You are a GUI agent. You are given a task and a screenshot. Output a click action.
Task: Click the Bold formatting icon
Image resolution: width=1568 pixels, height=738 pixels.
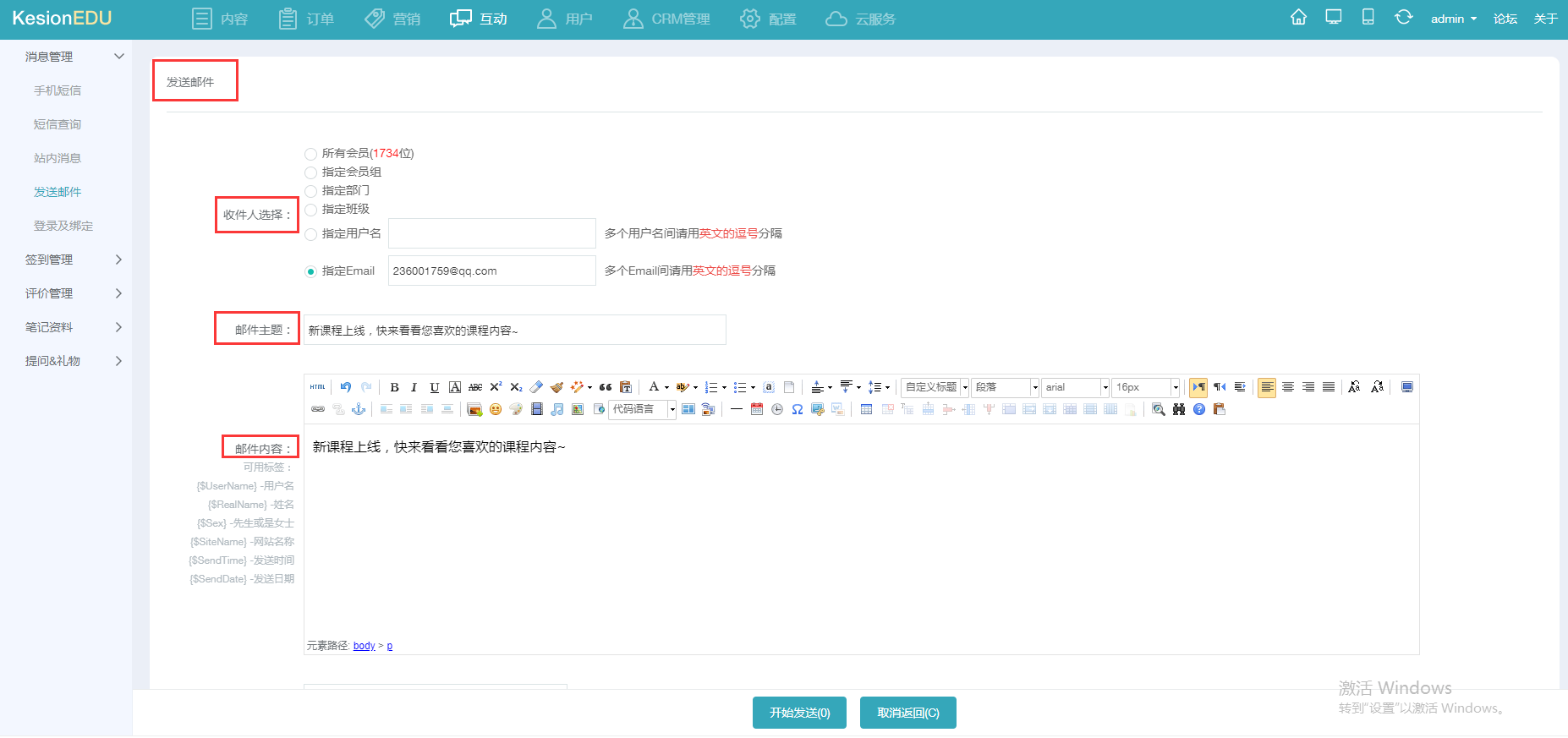click(394, 387)
